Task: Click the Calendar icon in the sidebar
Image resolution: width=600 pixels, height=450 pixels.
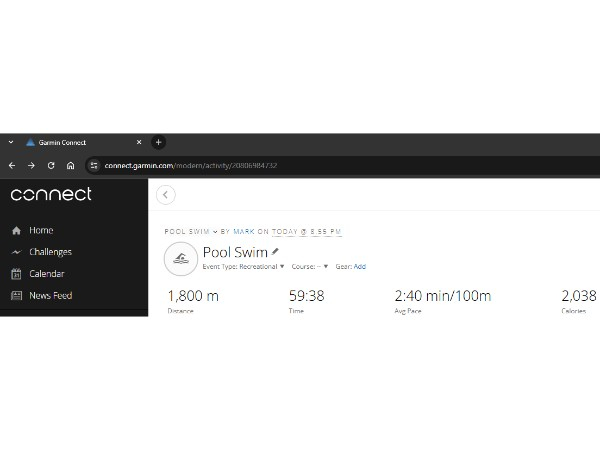Action: click(16, 274)
